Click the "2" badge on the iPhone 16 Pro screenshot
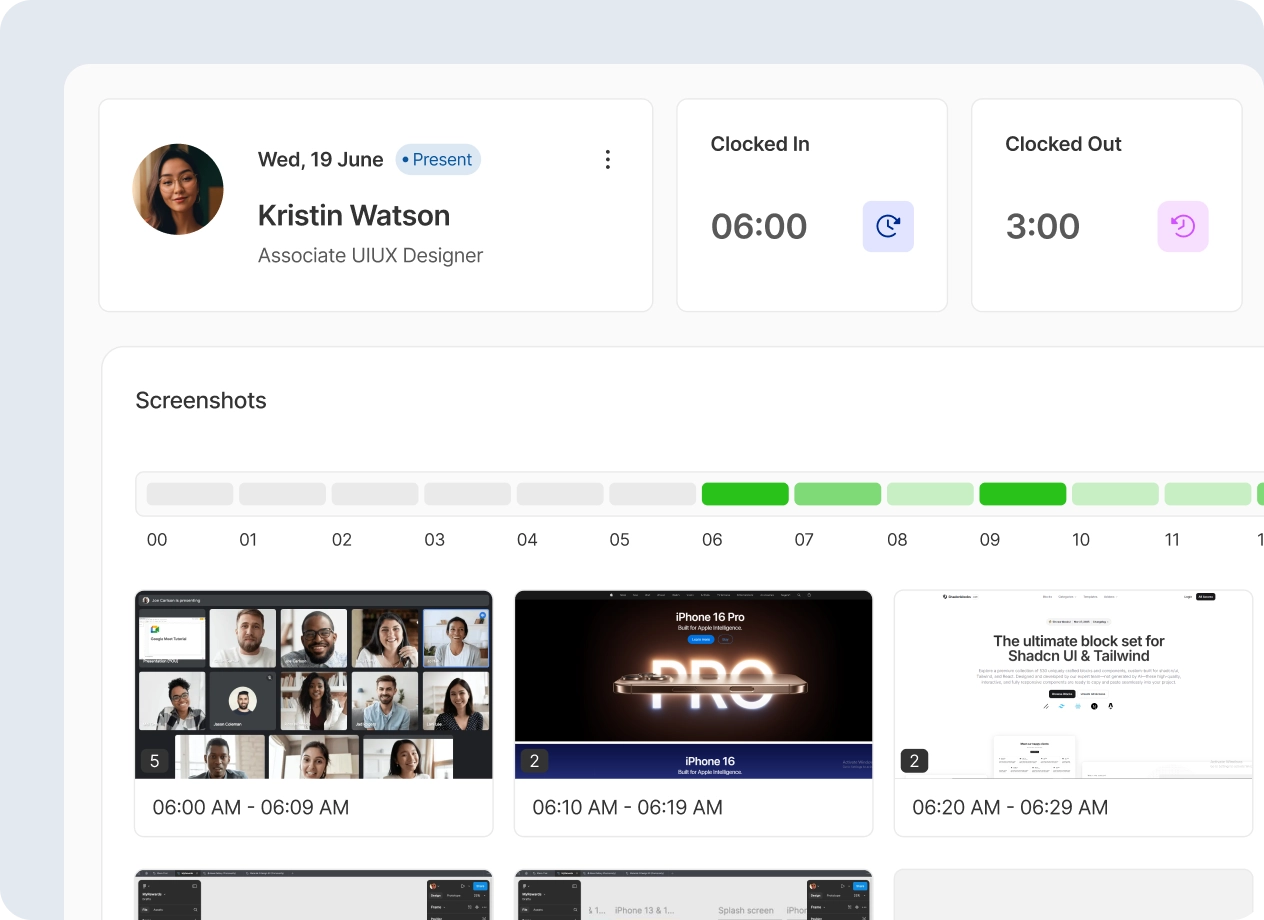Viewport: 1264px width, 920px height. (x=533, y=760)
